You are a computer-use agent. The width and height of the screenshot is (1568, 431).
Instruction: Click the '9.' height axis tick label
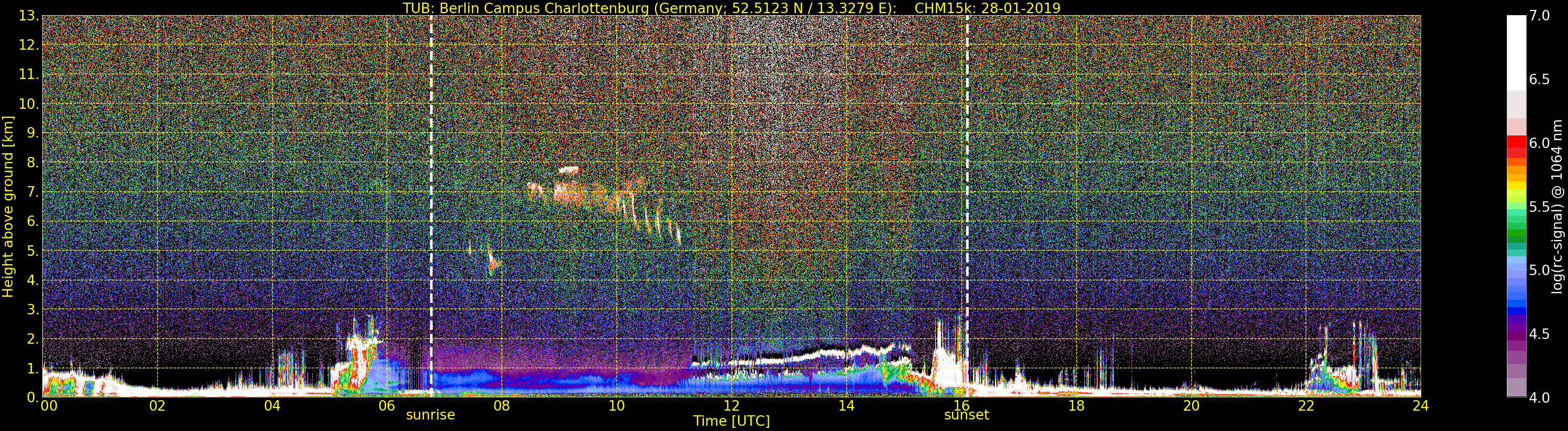pyautogui.click(x=32, y=133)
